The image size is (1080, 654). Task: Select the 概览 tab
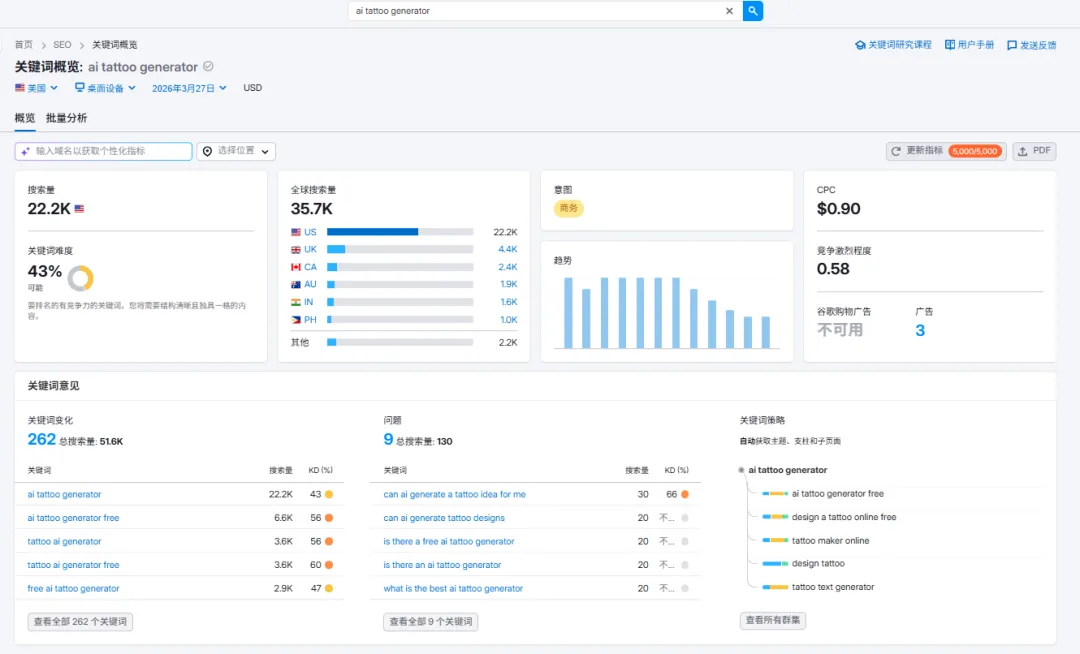coord(25,118)
